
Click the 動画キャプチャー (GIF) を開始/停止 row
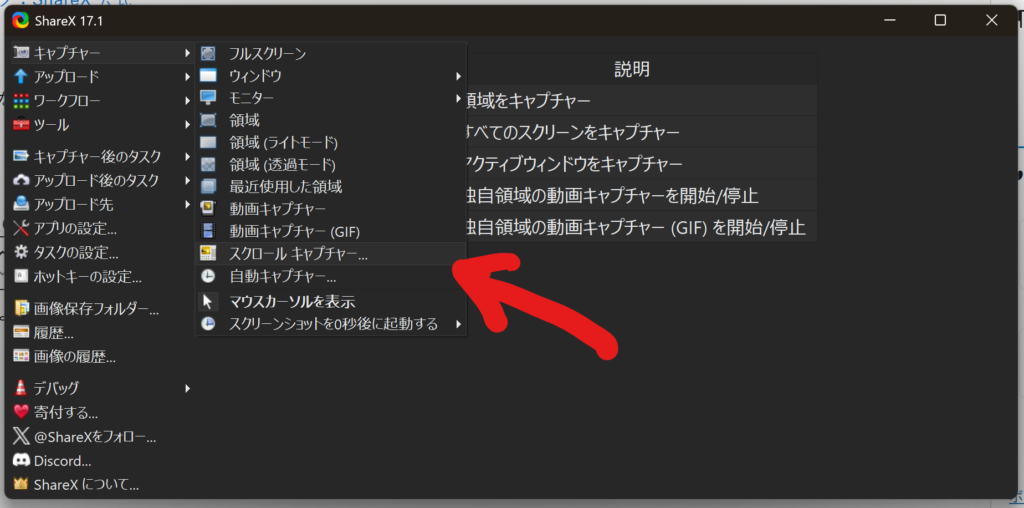641,227
